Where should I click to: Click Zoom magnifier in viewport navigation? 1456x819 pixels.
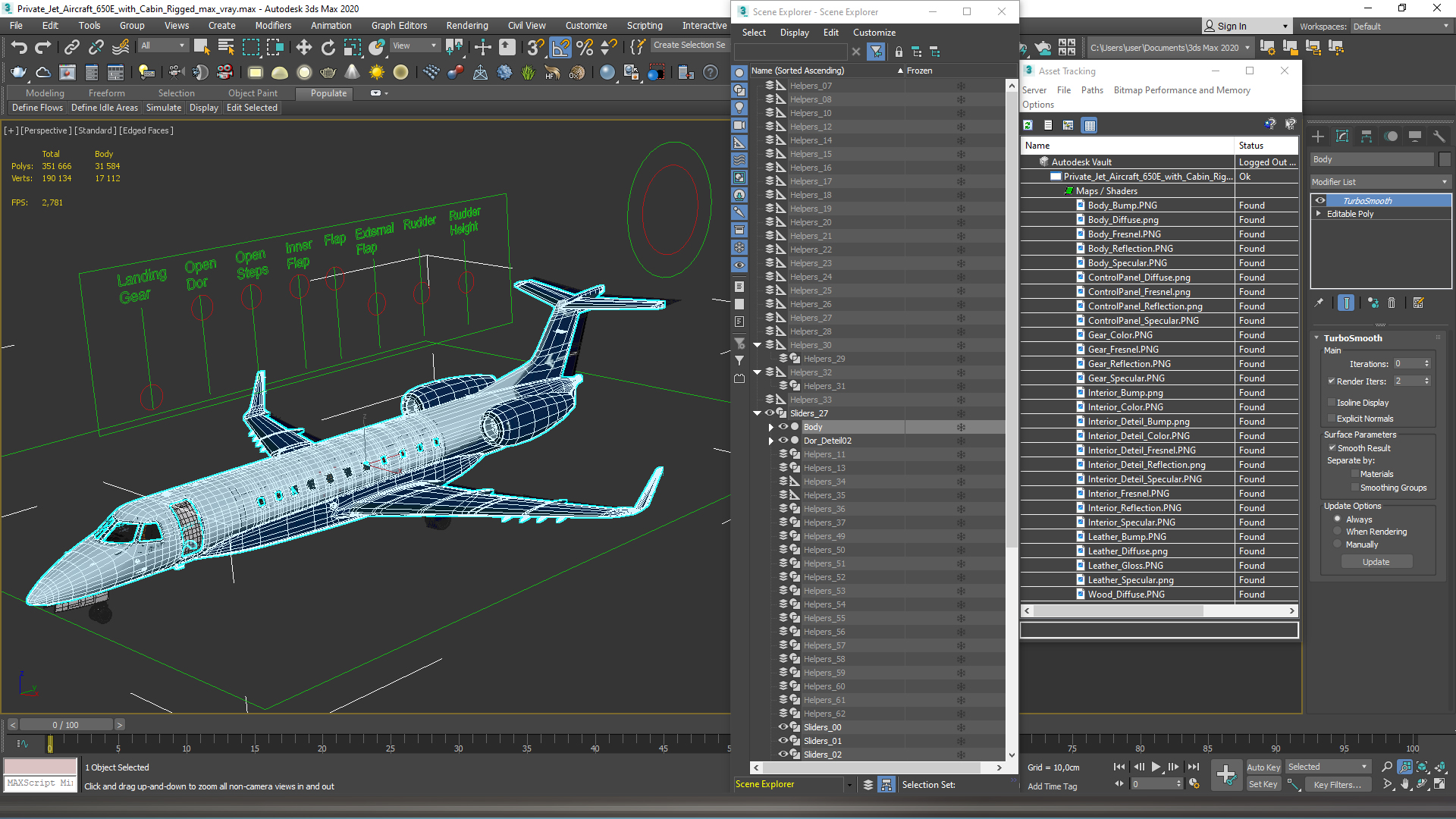click(1387, 767)
